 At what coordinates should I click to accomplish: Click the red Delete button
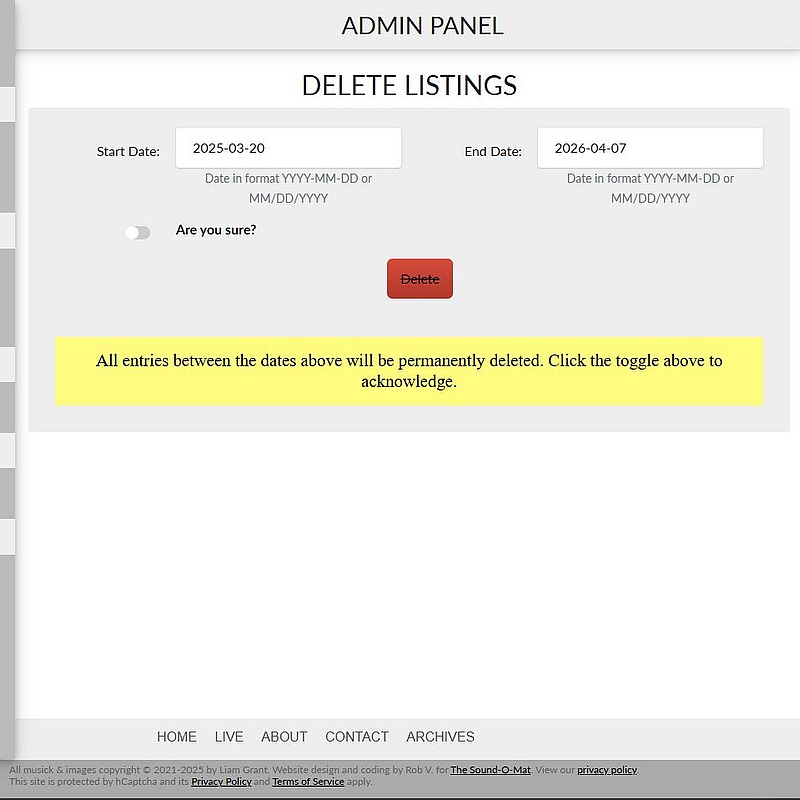(x=419, y=279)
